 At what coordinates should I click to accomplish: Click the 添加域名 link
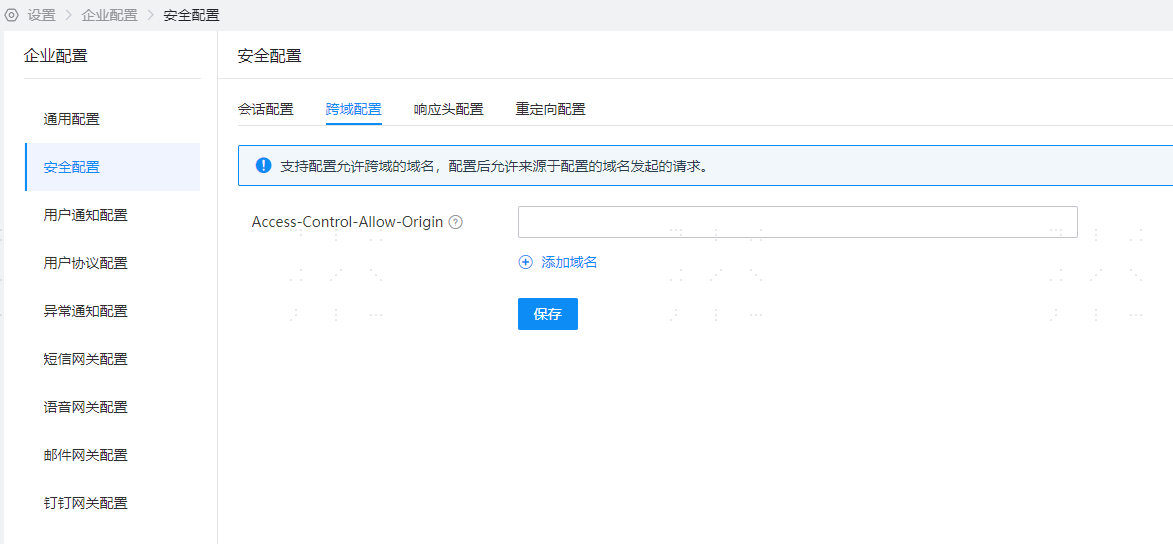coord(569,262)
